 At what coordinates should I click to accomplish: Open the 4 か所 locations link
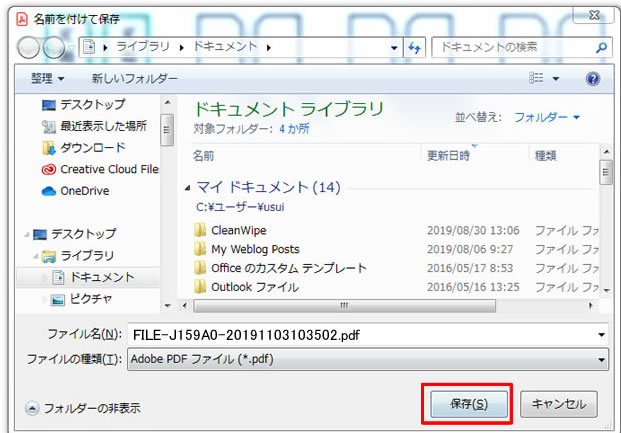(294, 129)
